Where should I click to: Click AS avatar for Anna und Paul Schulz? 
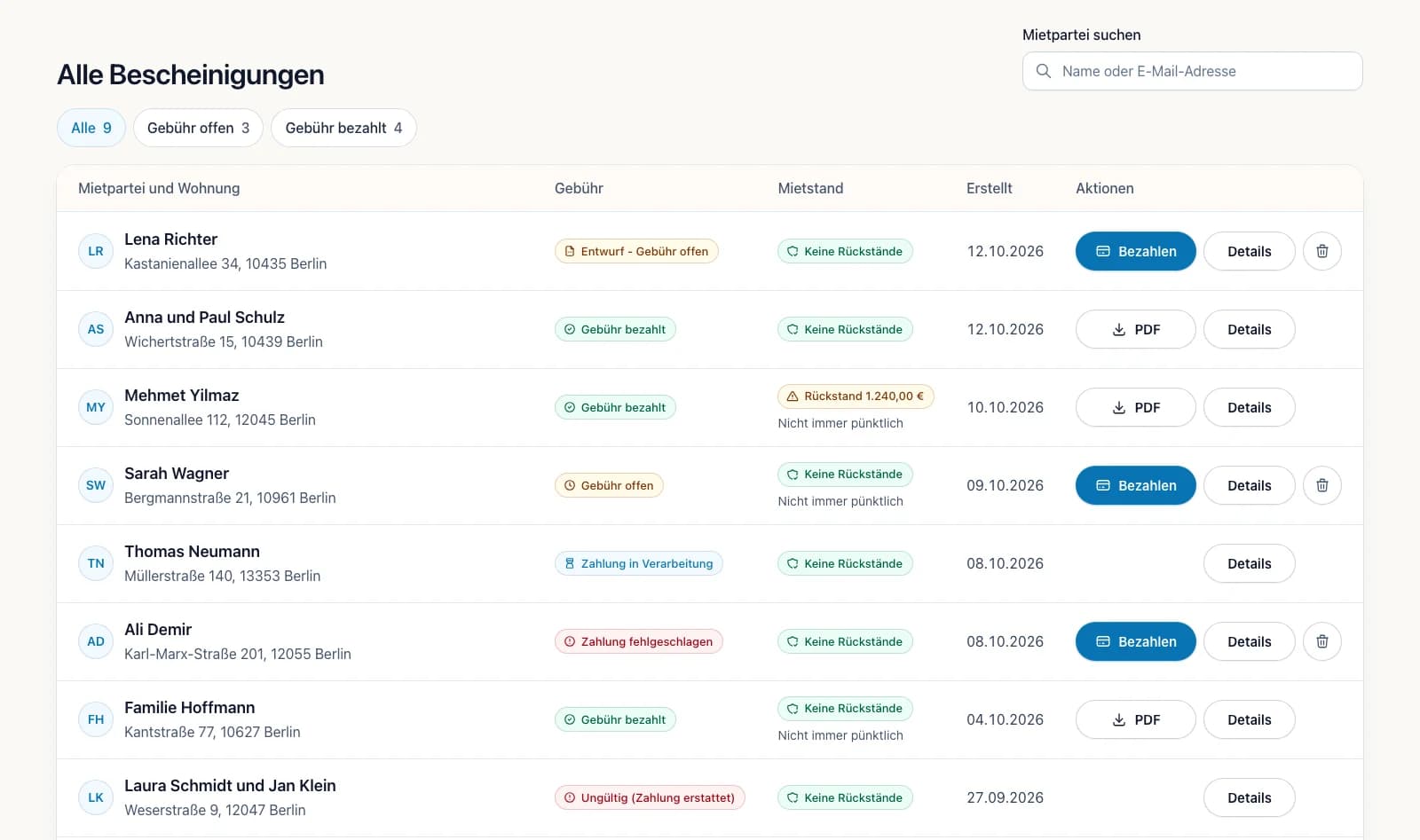[x=96, y=329]
